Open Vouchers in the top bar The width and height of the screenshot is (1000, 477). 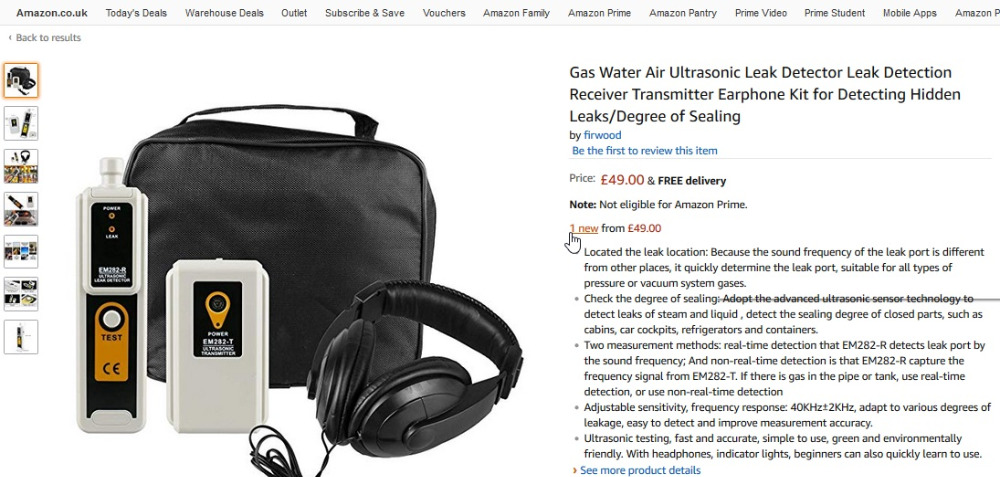(x=444, y=13)
